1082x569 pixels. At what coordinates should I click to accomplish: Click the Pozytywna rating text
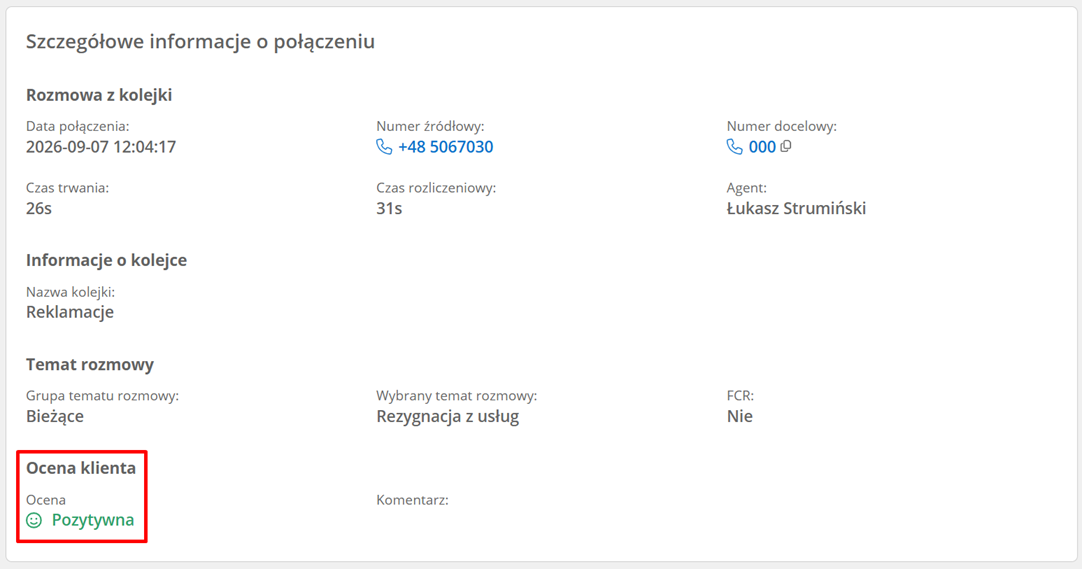click(92, 520)
